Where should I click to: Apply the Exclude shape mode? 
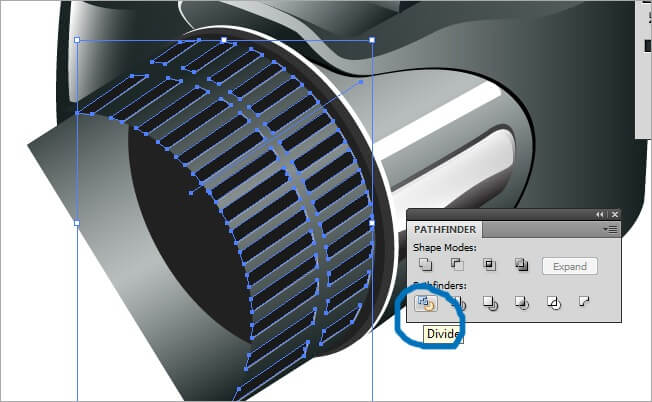[520, 265]
